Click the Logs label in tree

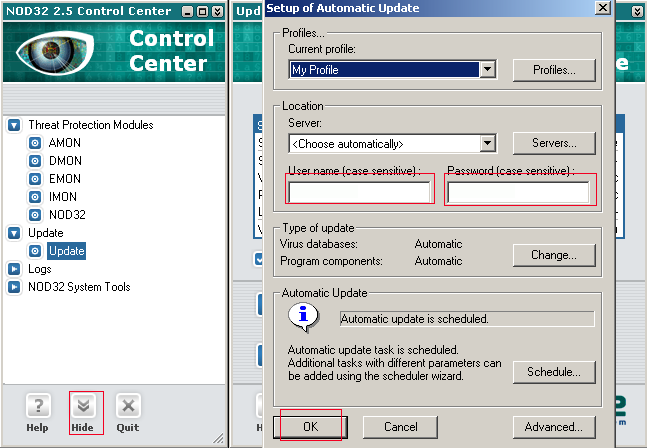(40, 269)
